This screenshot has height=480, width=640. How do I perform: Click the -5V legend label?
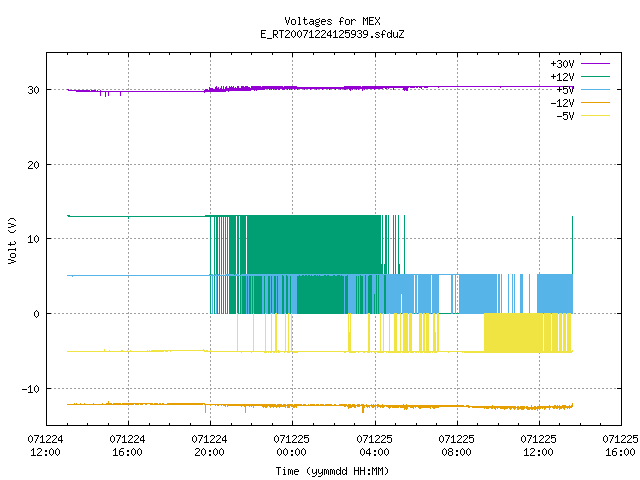(x=565, y=116)
